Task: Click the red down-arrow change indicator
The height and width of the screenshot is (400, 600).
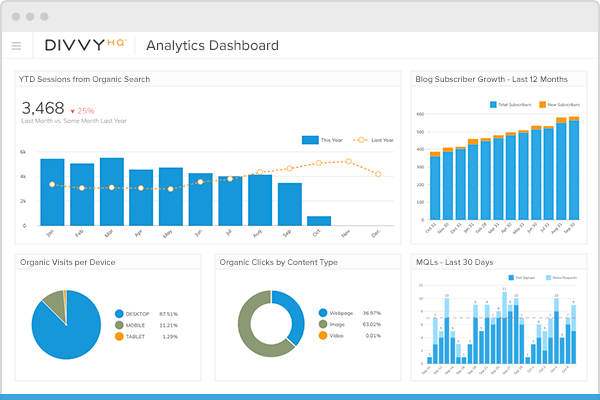Action: click(72, 110)
